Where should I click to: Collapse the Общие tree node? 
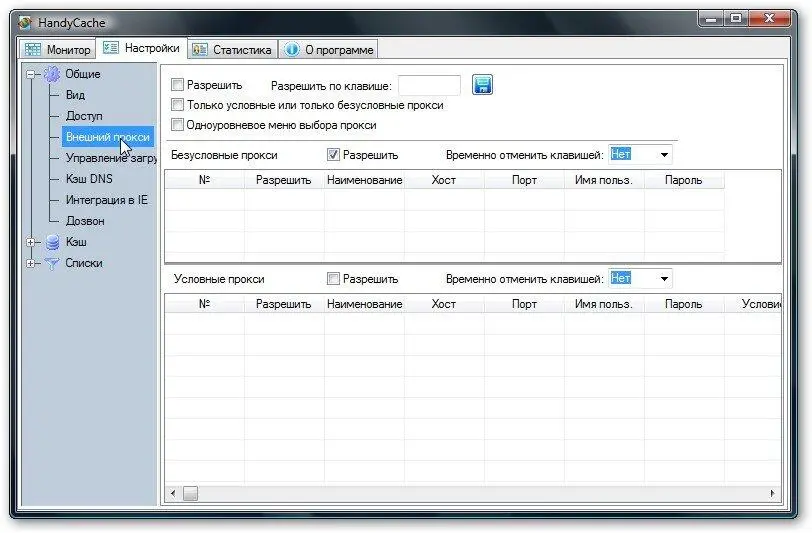[x=32, y=74]
